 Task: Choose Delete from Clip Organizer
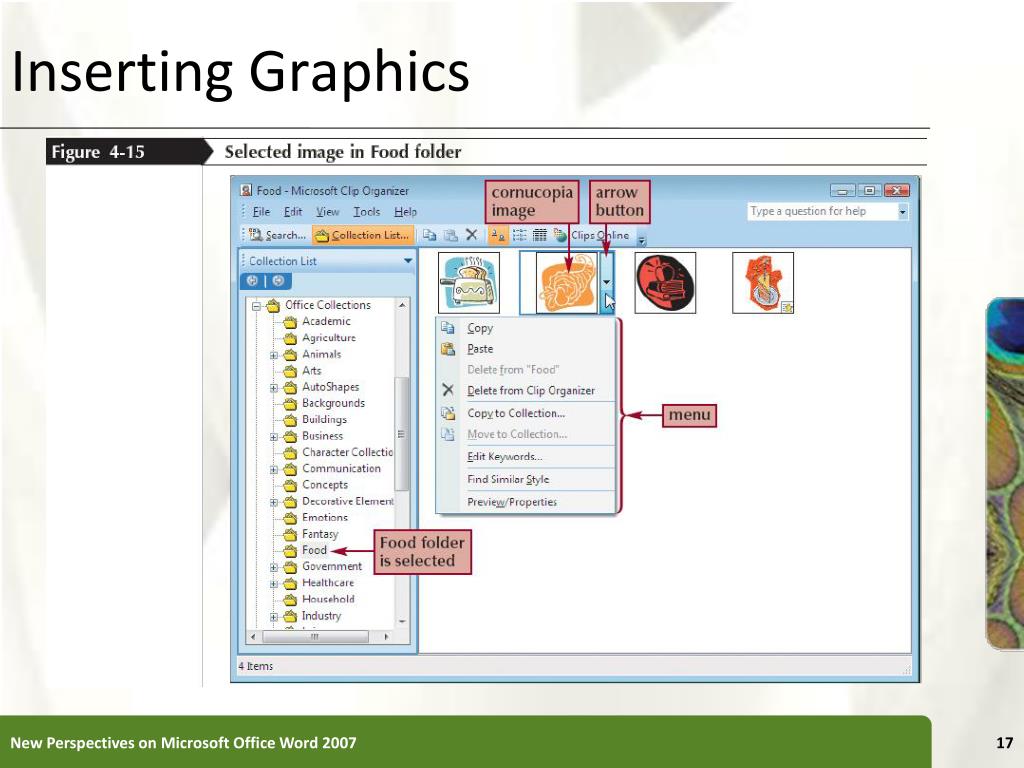(526, 391)
